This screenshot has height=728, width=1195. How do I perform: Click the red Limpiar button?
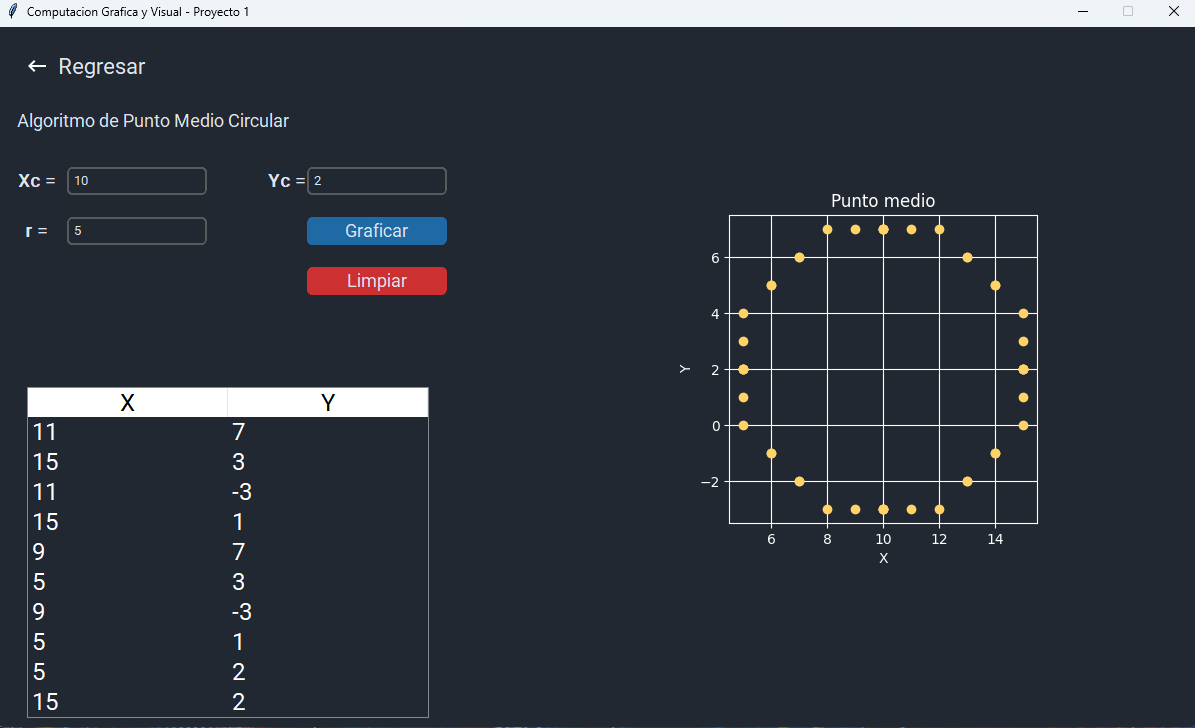376,281
